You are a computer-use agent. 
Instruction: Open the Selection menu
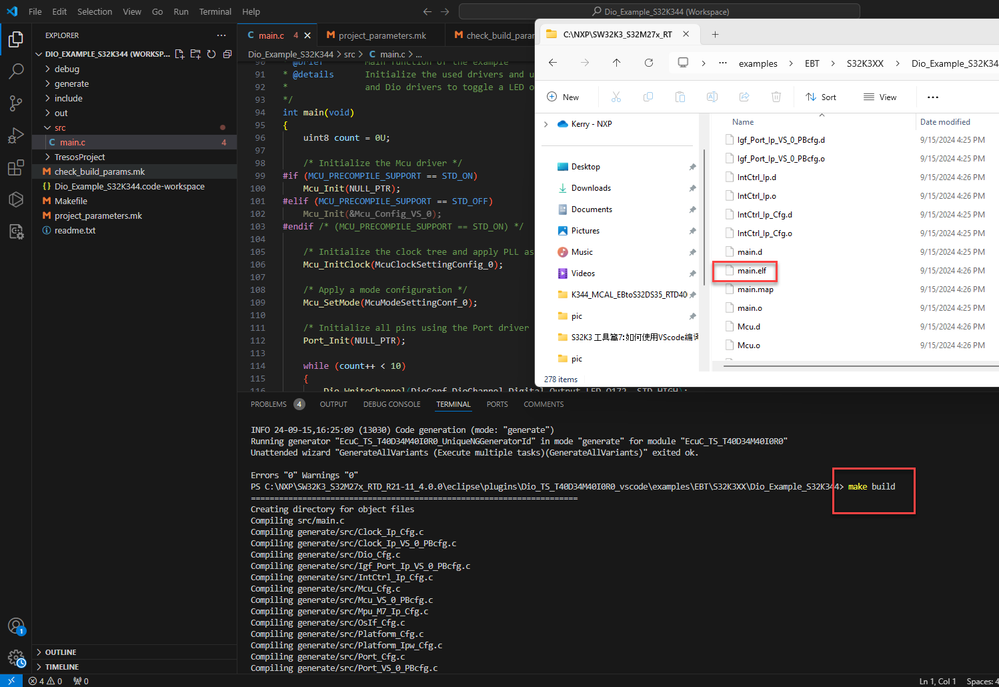click(x=94, y=11)
